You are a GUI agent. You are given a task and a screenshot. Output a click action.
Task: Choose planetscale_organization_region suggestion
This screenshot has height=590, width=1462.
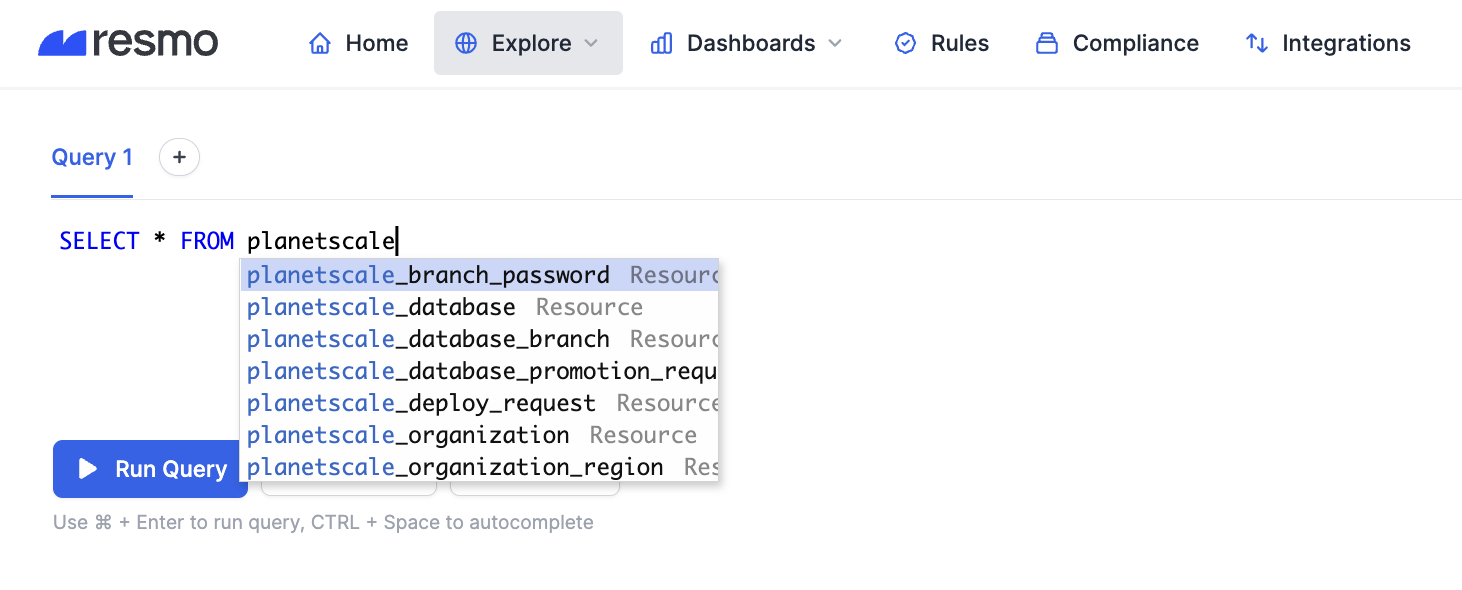coord(455,467)
